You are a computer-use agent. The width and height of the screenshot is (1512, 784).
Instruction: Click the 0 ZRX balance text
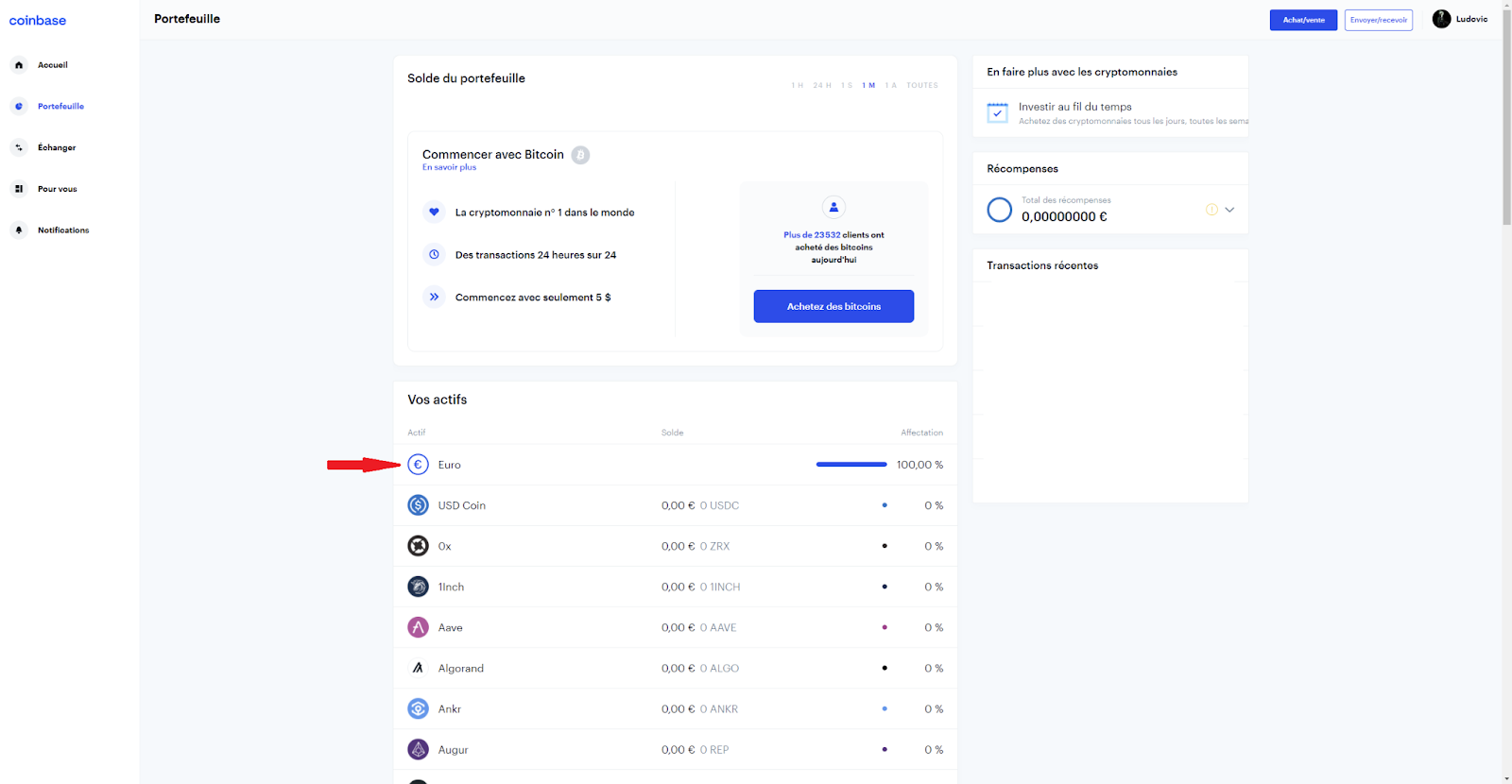[714, 546]
